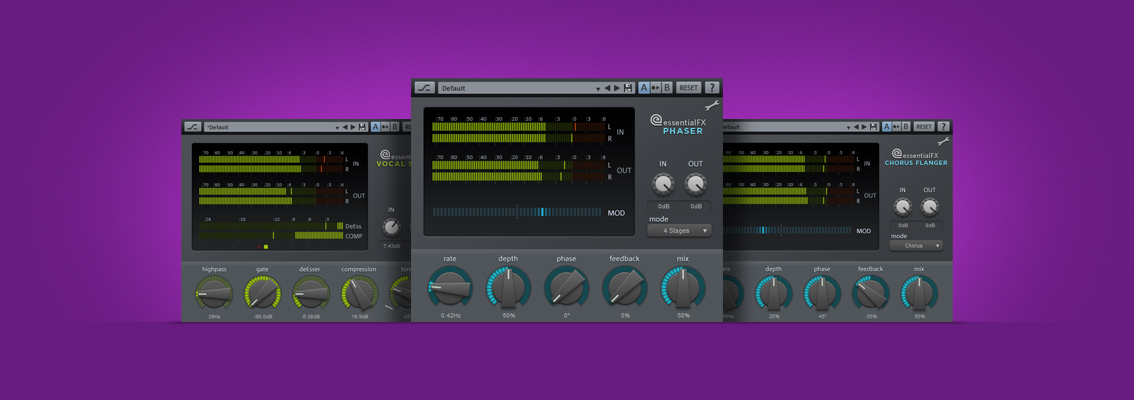Click the Vocal Strip deEsser knob

(310, 294)
